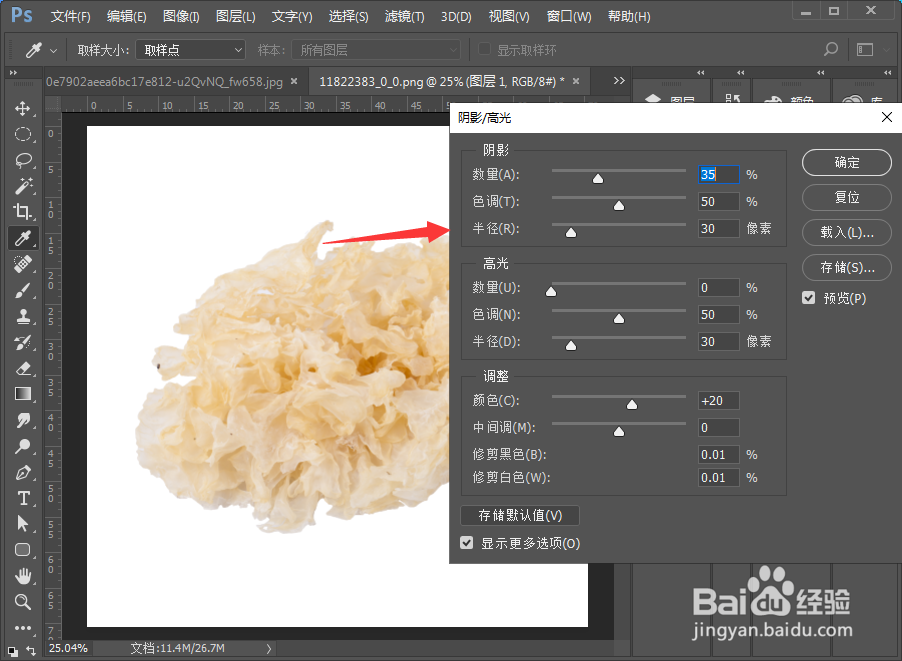This screenshot has width=902, height=661.
Task: Select the Eyedropper tool in toolbox
Action: pyautogui.click(x=23, y=238)
